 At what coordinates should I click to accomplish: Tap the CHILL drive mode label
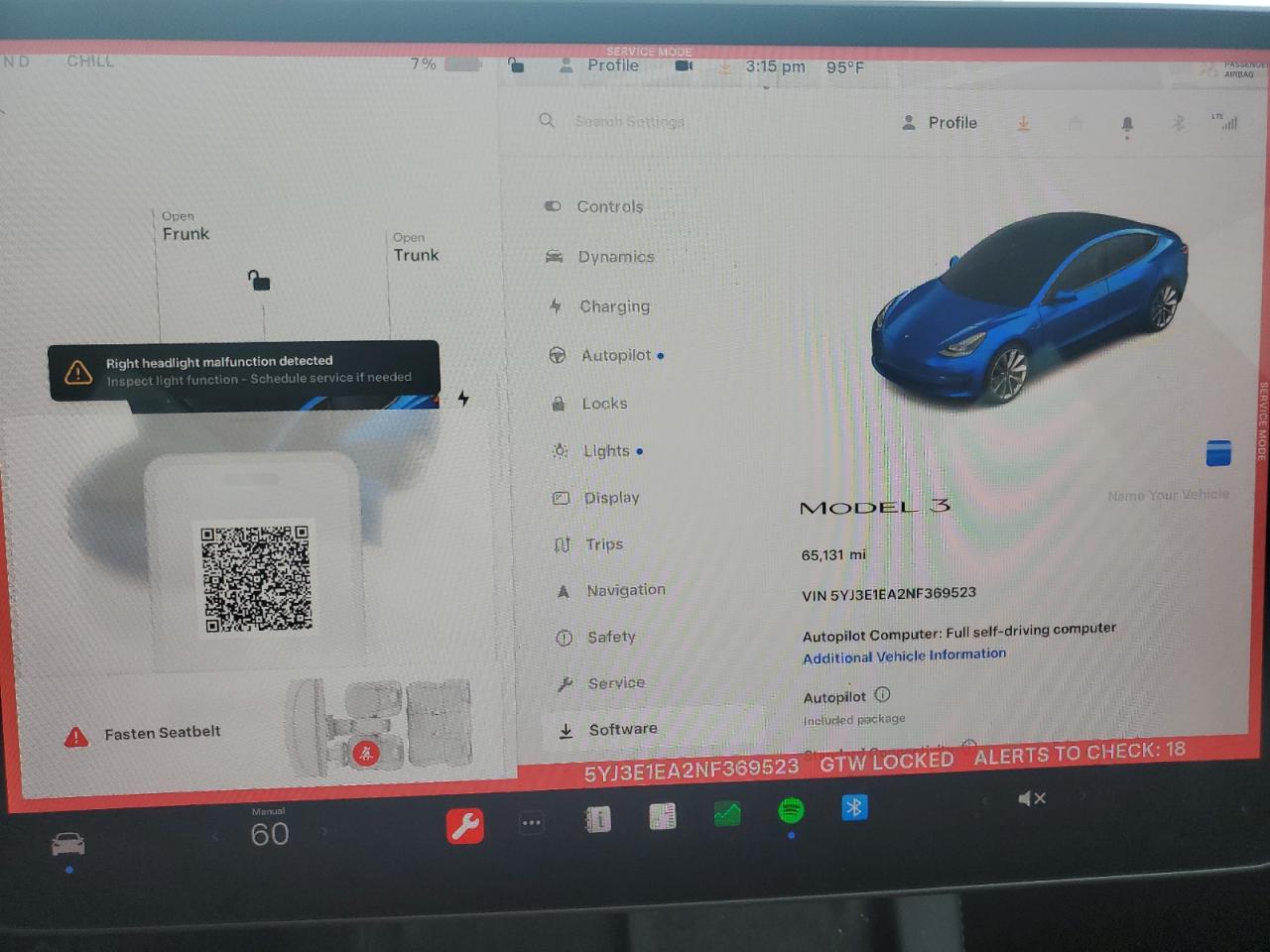tap(90, 60)
